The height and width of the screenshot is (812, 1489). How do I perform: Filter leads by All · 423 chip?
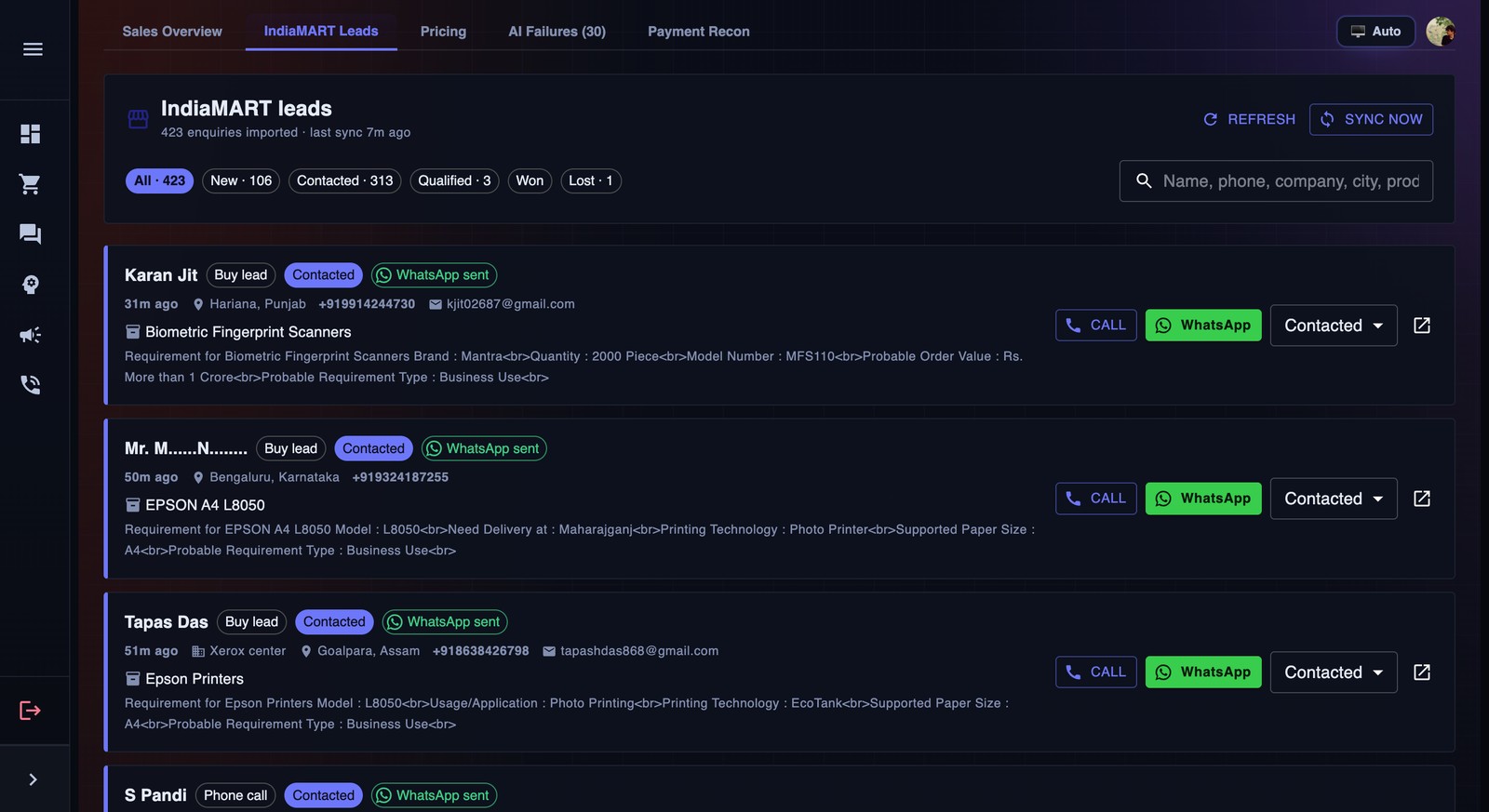click(159, 180)
